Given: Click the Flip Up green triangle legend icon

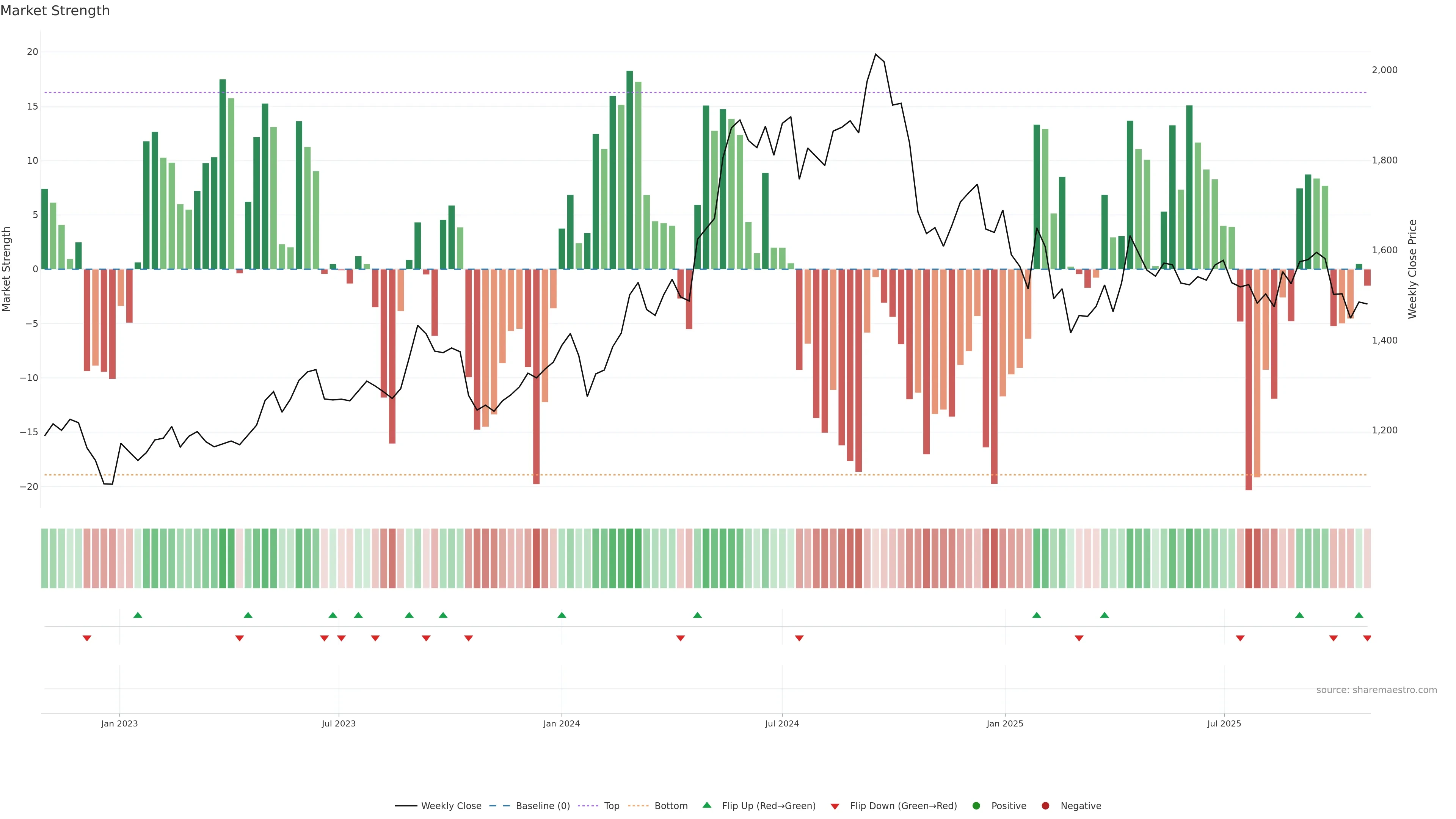Looking at the screenshot, I should click(706, 805).
